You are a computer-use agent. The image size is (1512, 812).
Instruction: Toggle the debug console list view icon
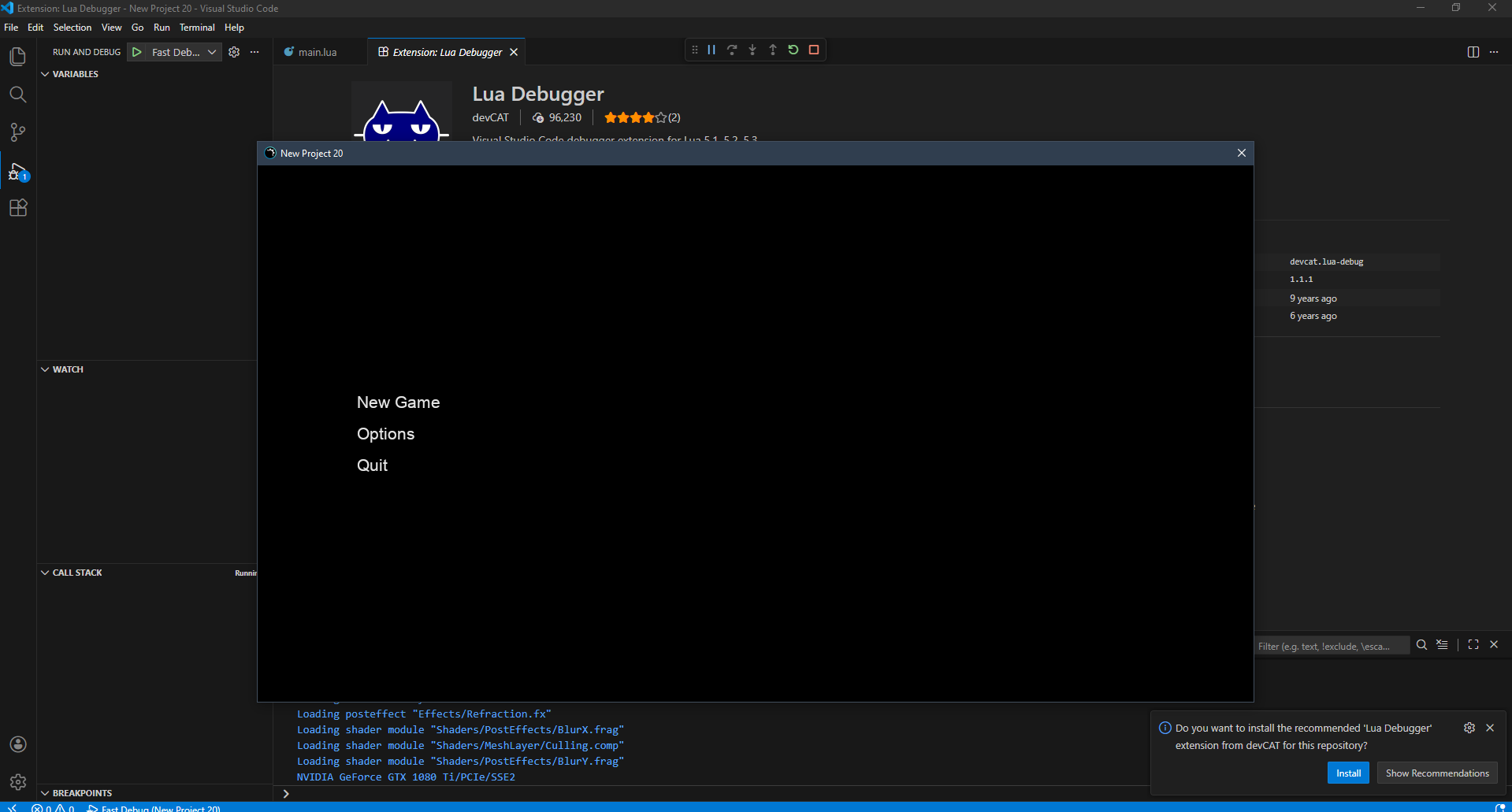point(1442,645)
